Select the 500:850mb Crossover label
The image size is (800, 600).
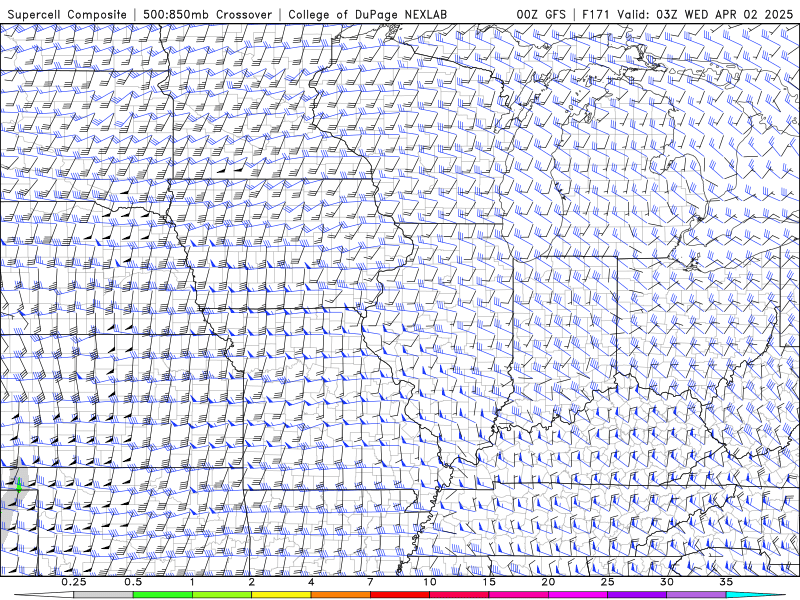coord(207,14)
